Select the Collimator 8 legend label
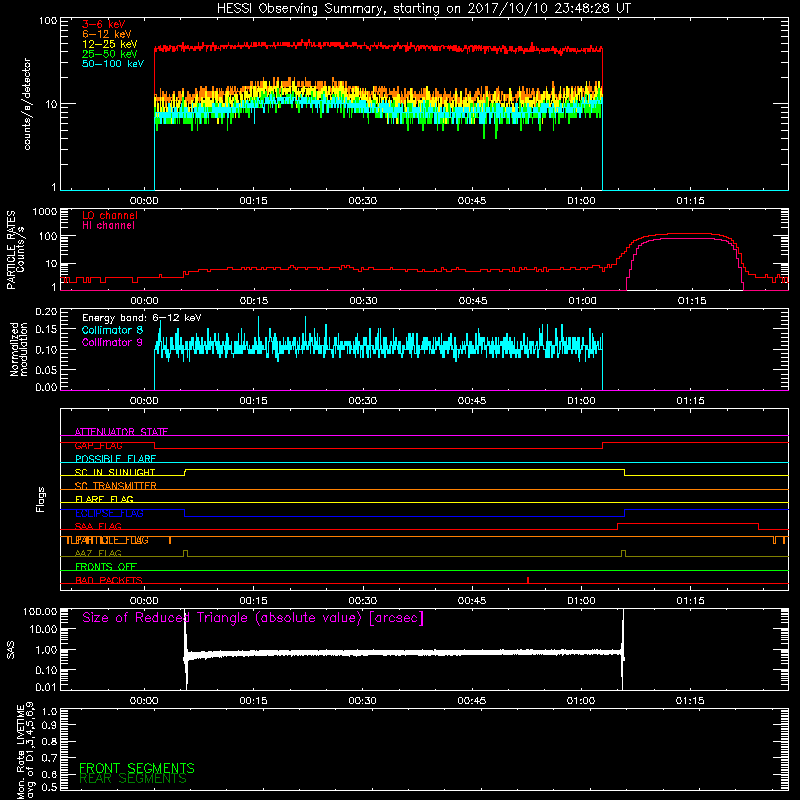Viewport: 800px width, 800px height. 112,330
